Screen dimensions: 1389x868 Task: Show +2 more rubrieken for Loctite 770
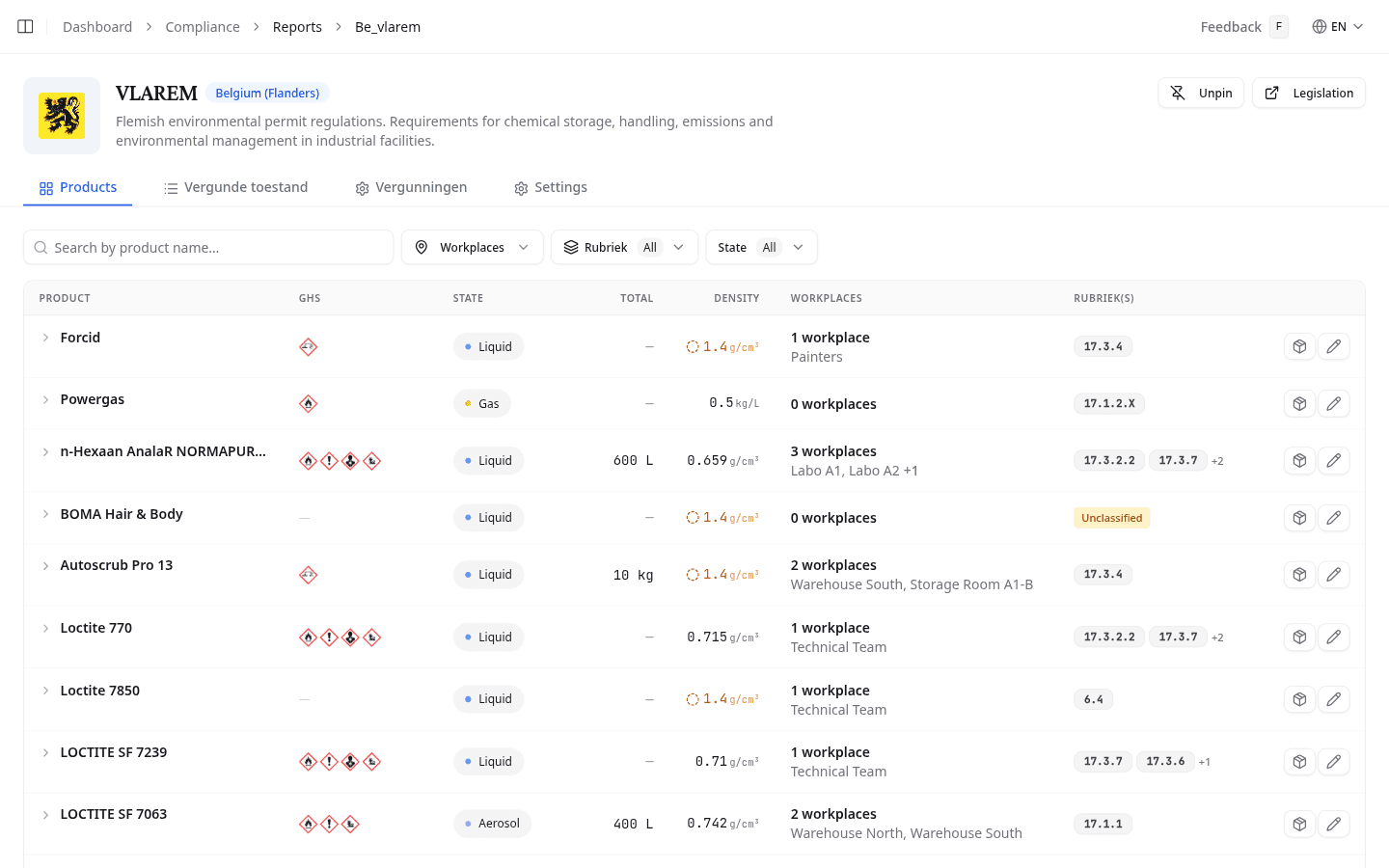coord(1217,637)
